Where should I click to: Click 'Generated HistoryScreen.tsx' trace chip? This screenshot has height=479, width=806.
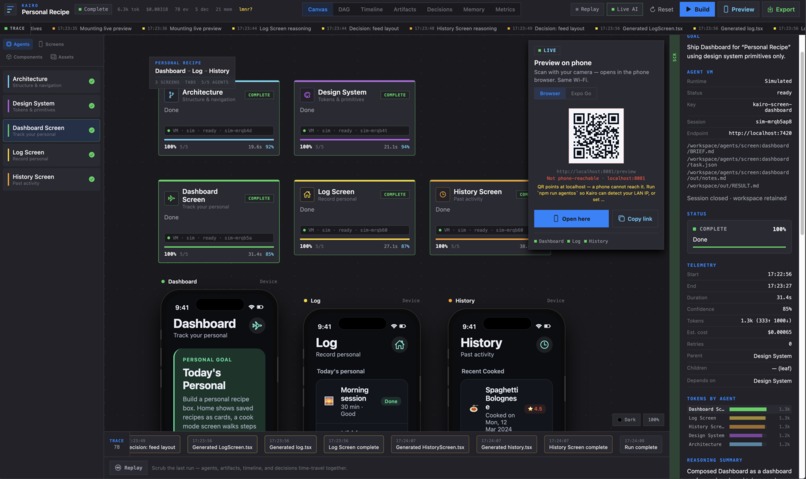click(430, 445)
